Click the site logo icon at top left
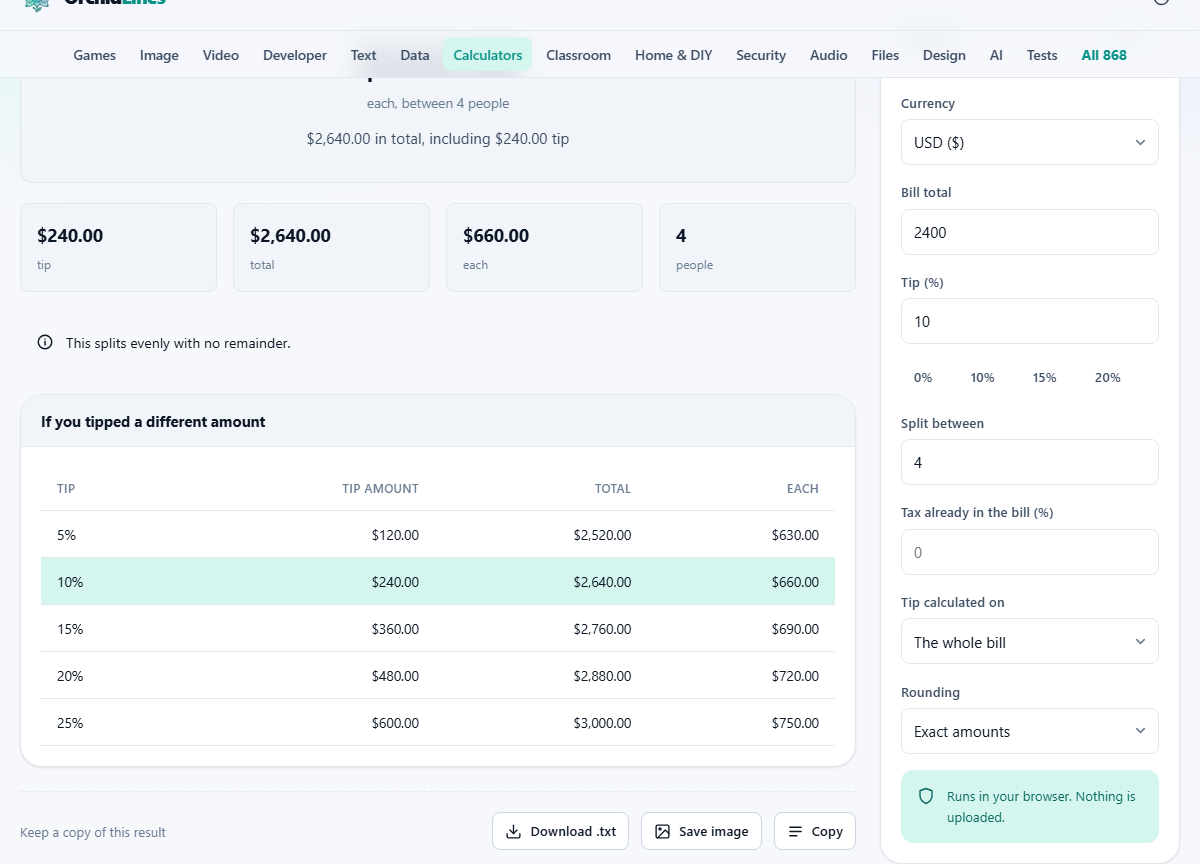Image resolution: width=1200 pixels, height=864 pixels. click(36, 4)
